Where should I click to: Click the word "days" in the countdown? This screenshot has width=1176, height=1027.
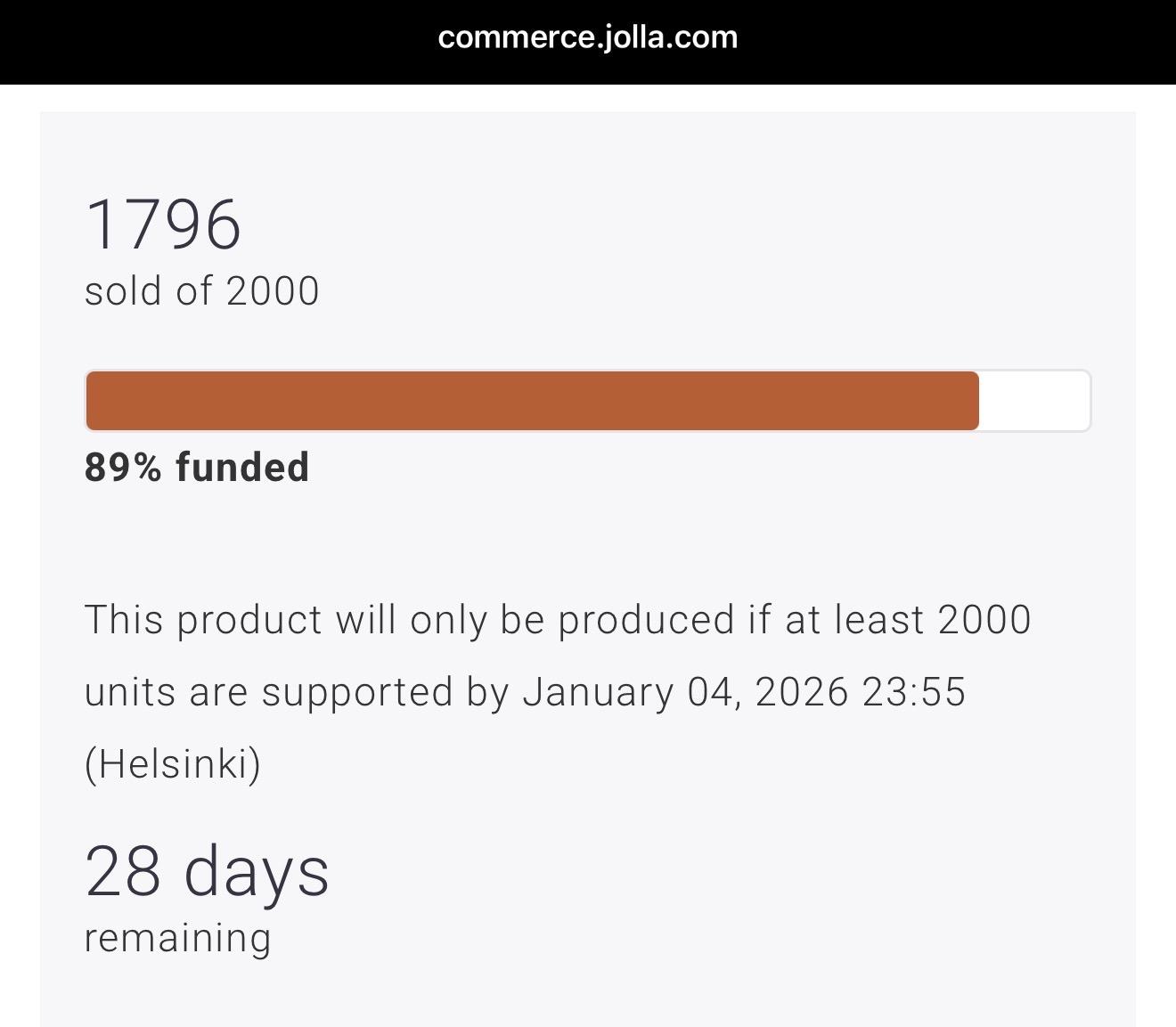tap(257, 872)
